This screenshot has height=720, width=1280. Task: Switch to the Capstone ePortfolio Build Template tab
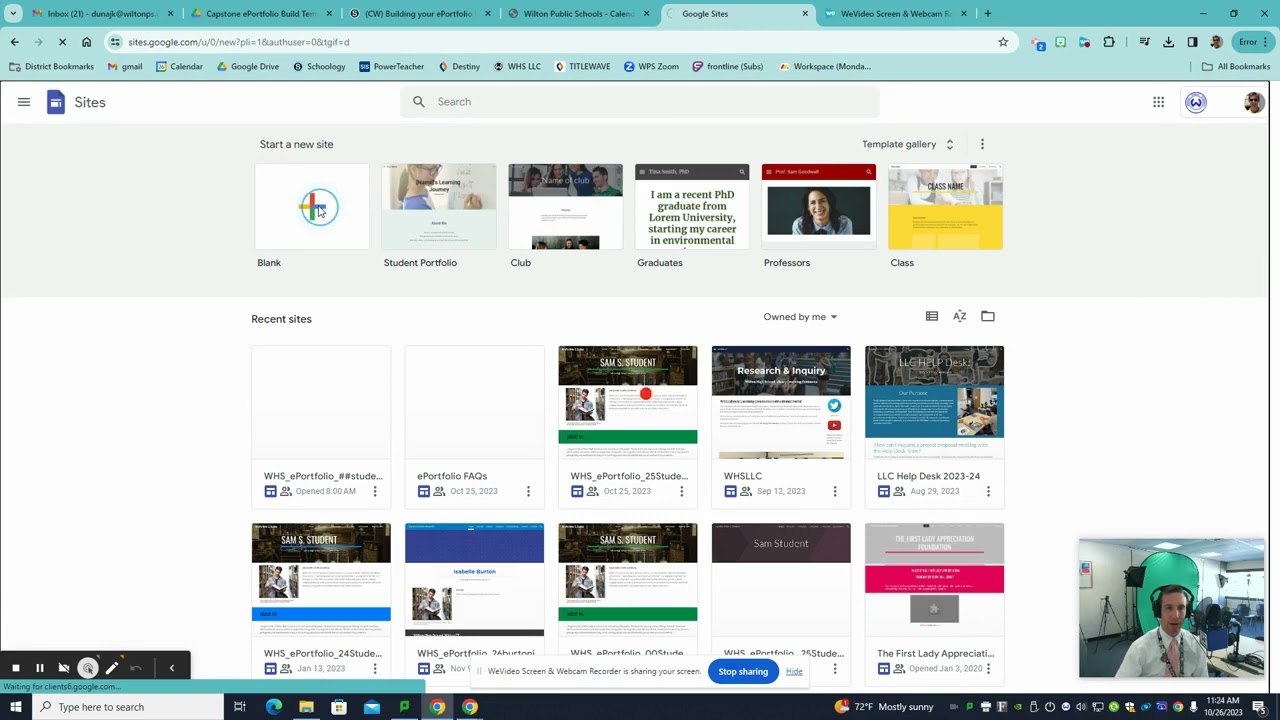[x=260, y=14]
